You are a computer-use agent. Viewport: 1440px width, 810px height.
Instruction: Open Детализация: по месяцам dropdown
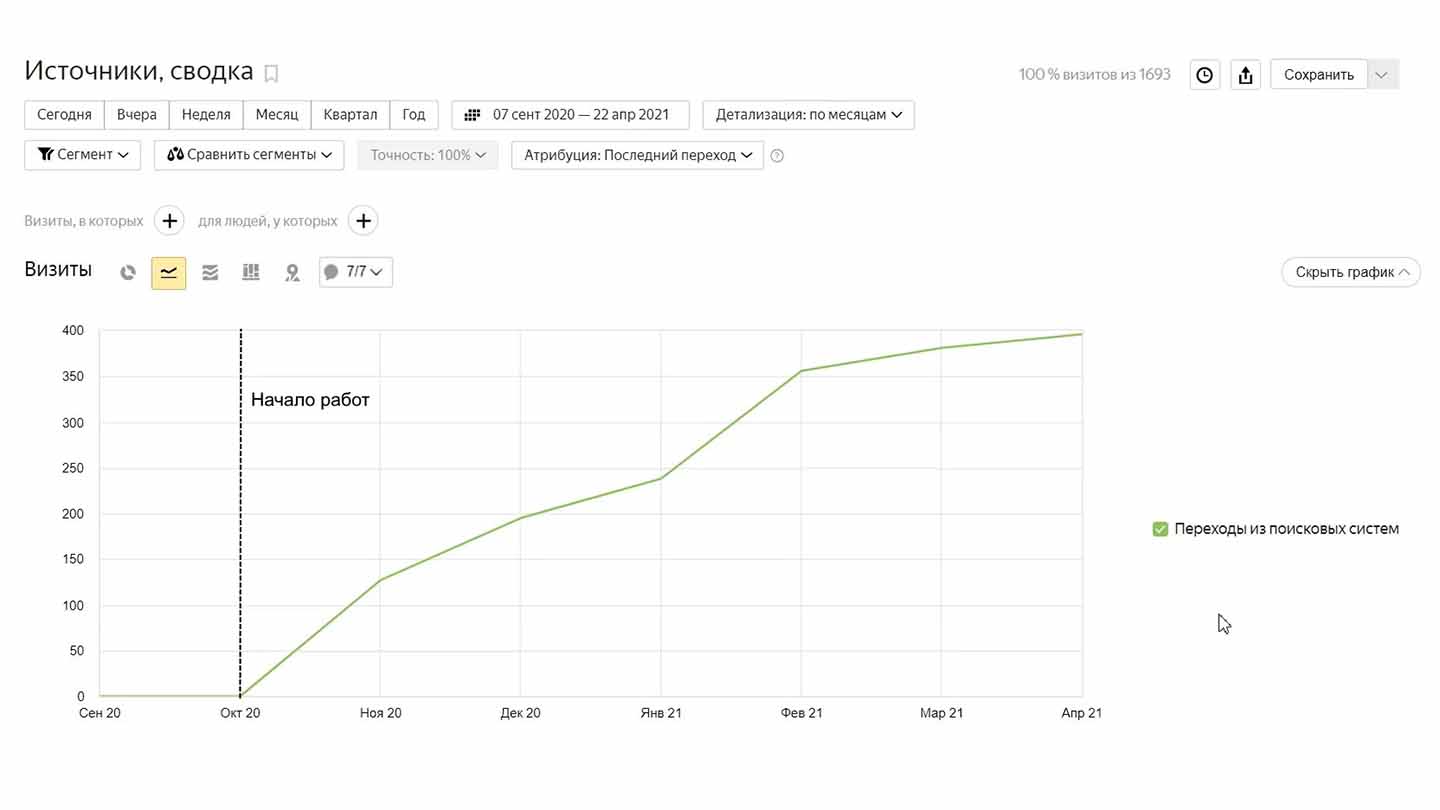(x=808, y=115)
